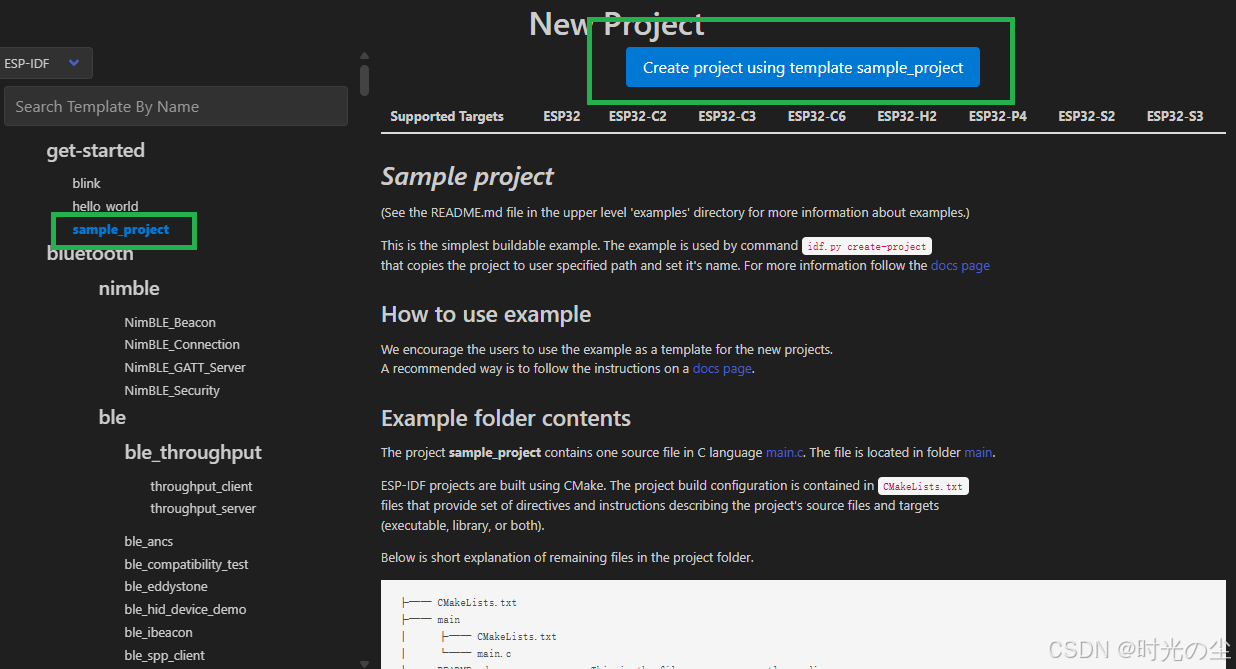Select the throughput_client template
The height and width of the screenshot is (669, 1236).
[201, 486]
